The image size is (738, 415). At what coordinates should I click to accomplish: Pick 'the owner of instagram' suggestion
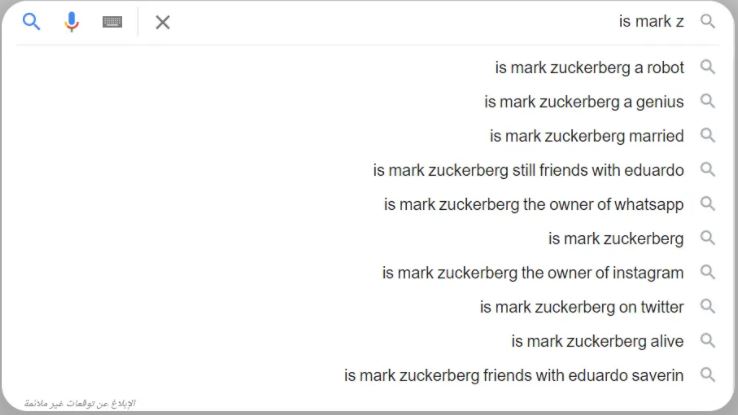pos(533,272)
